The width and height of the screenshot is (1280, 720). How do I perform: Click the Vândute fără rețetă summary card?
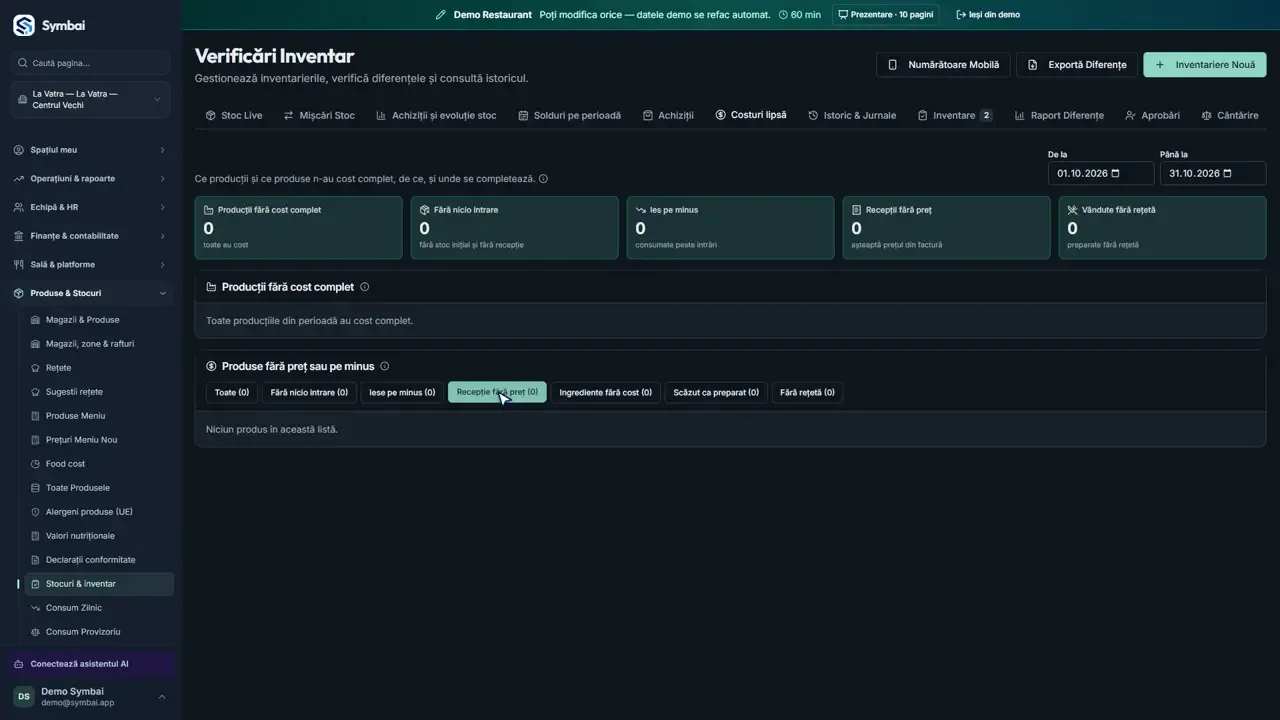(1162, 228)
